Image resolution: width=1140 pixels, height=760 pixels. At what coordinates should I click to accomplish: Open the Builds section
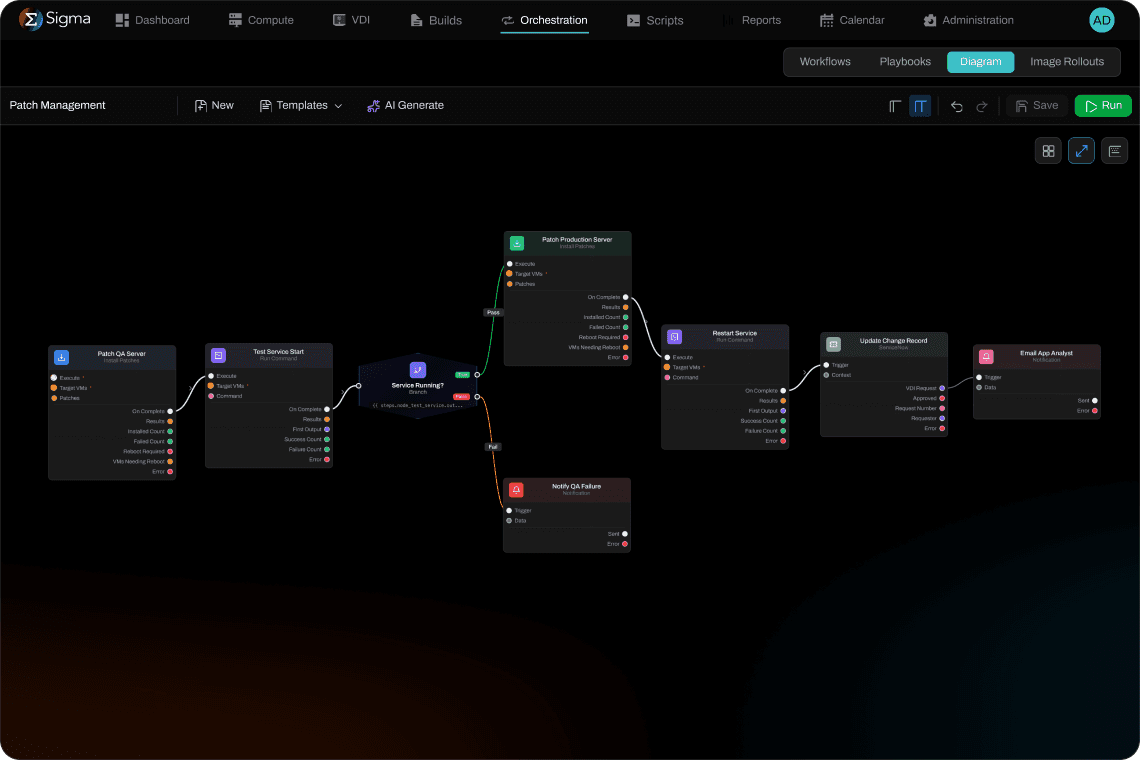(435, 20)
